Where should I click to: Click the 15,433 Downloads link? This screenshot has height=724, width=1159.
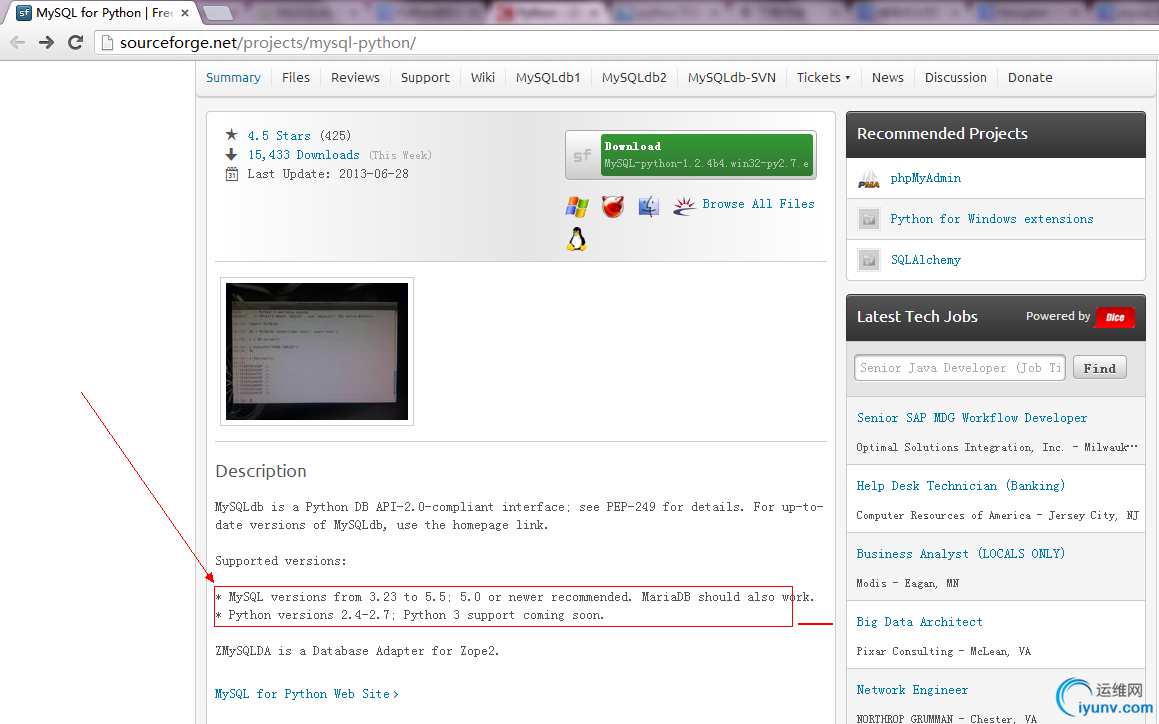(304, 155)
